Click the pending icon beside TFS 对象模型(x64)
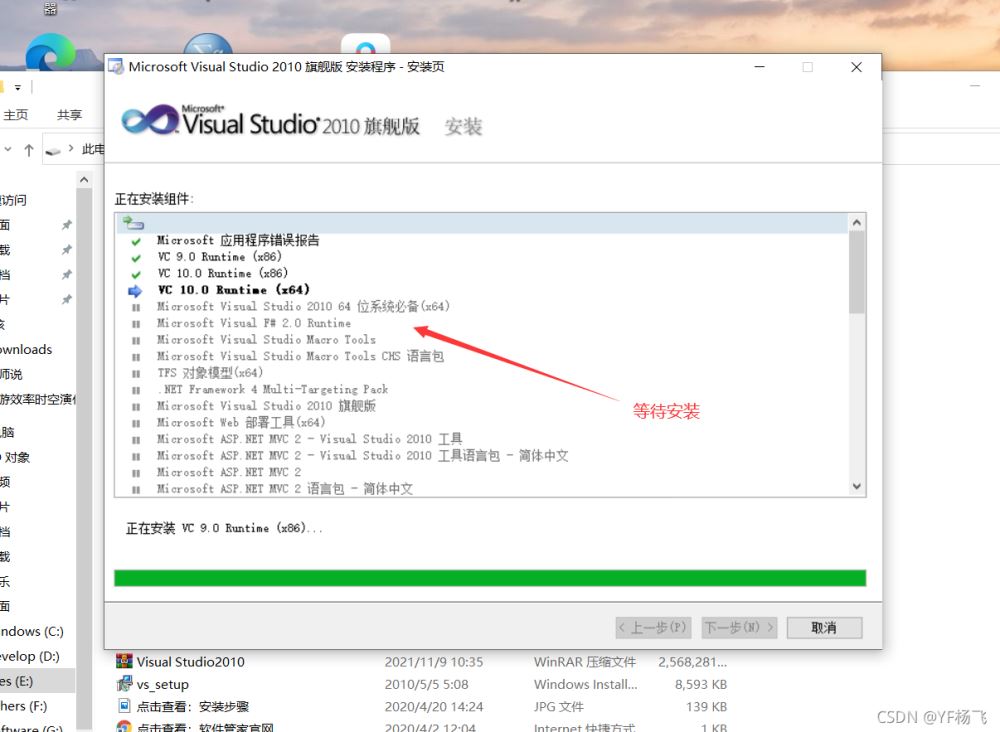1000x732 pixels. tap(136, 374)
